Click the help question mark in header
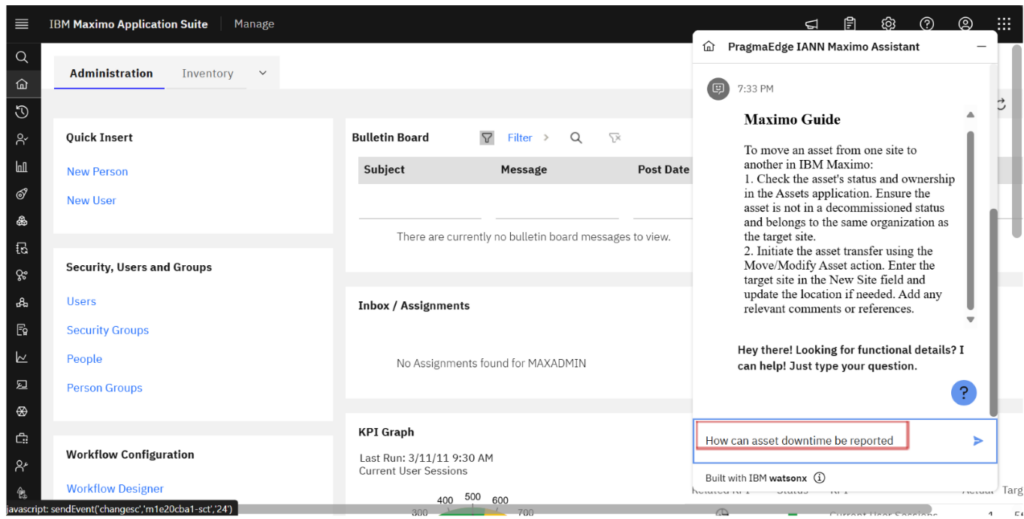 926,24
